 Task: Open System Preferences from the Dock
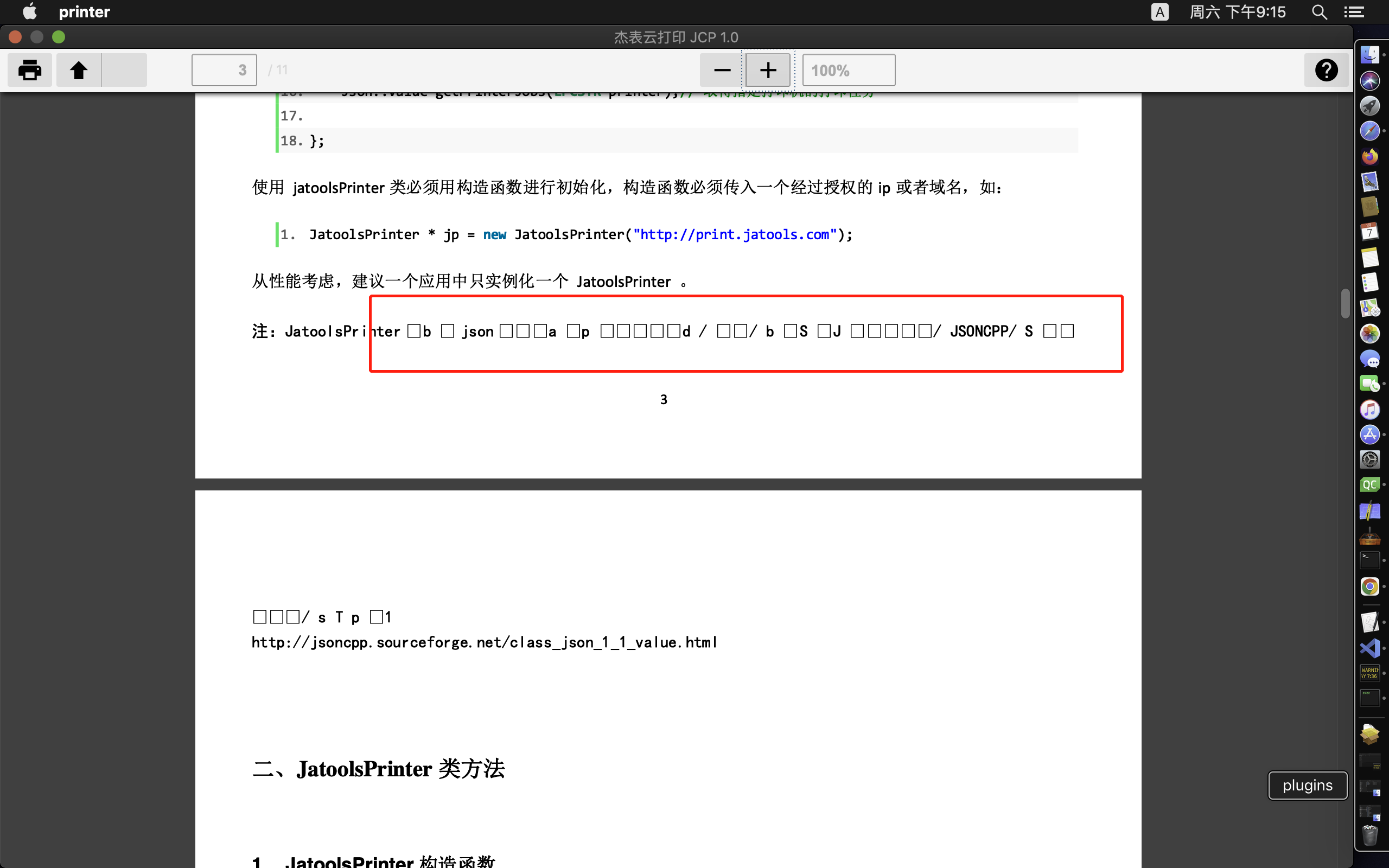1370,460
